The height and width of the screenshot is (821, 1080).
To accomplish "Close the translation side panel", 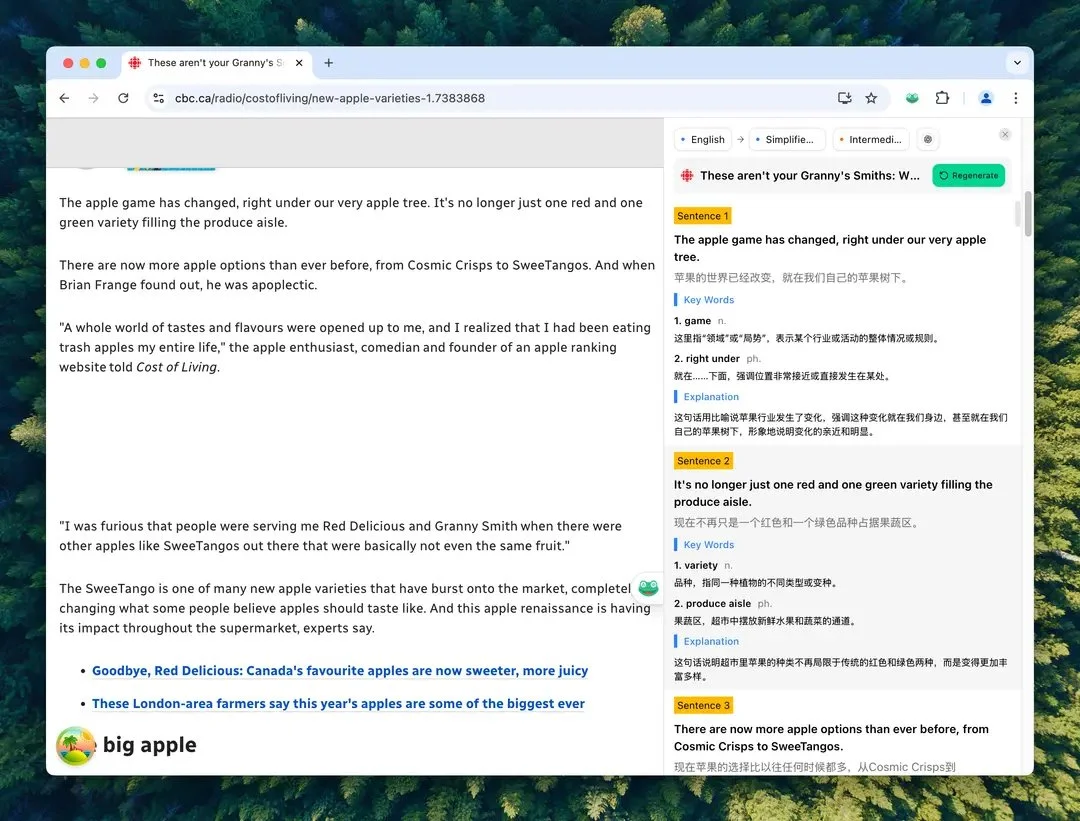I will (1005, 134).
